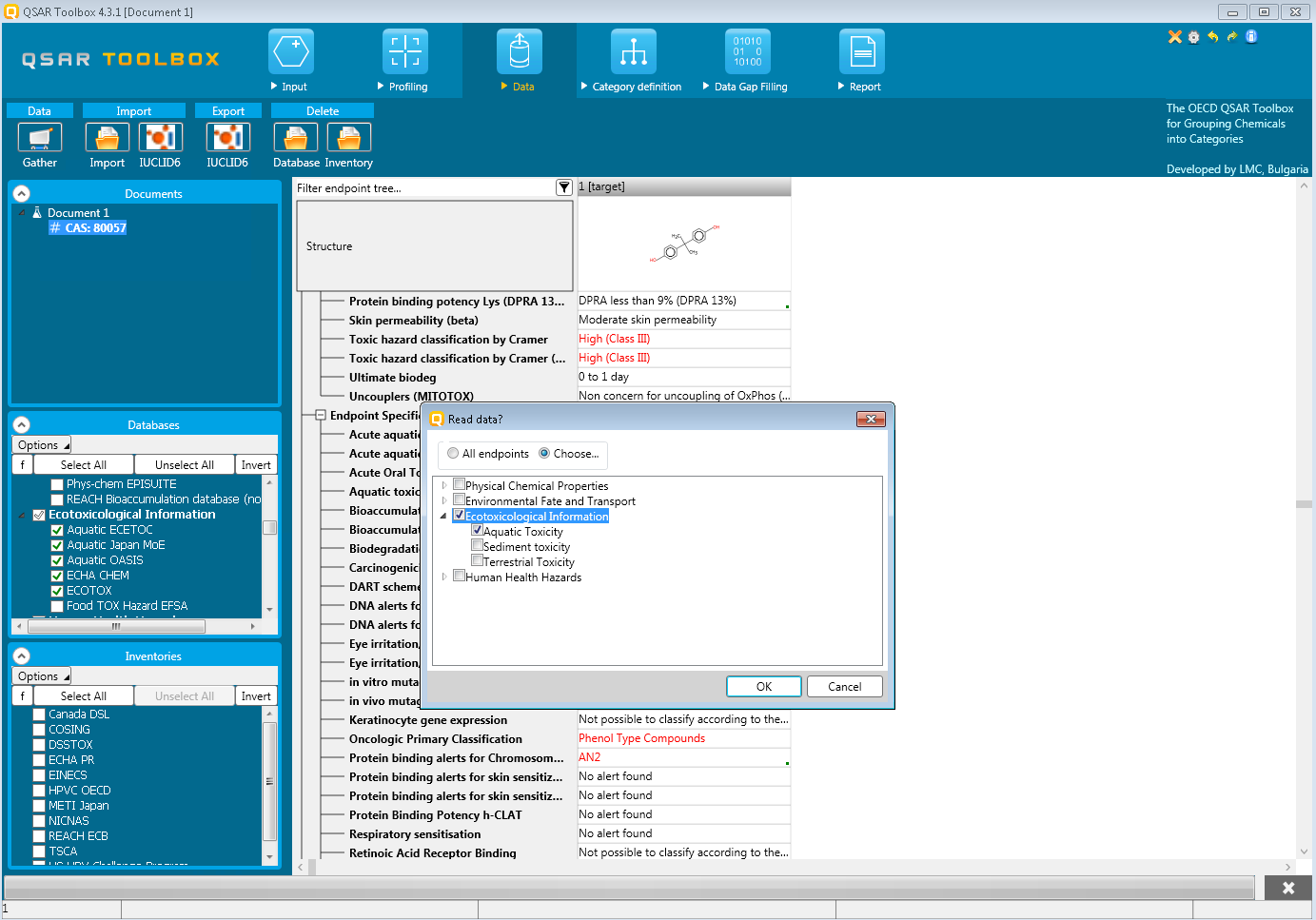Open the Report stage icon

tap(861, 51)
